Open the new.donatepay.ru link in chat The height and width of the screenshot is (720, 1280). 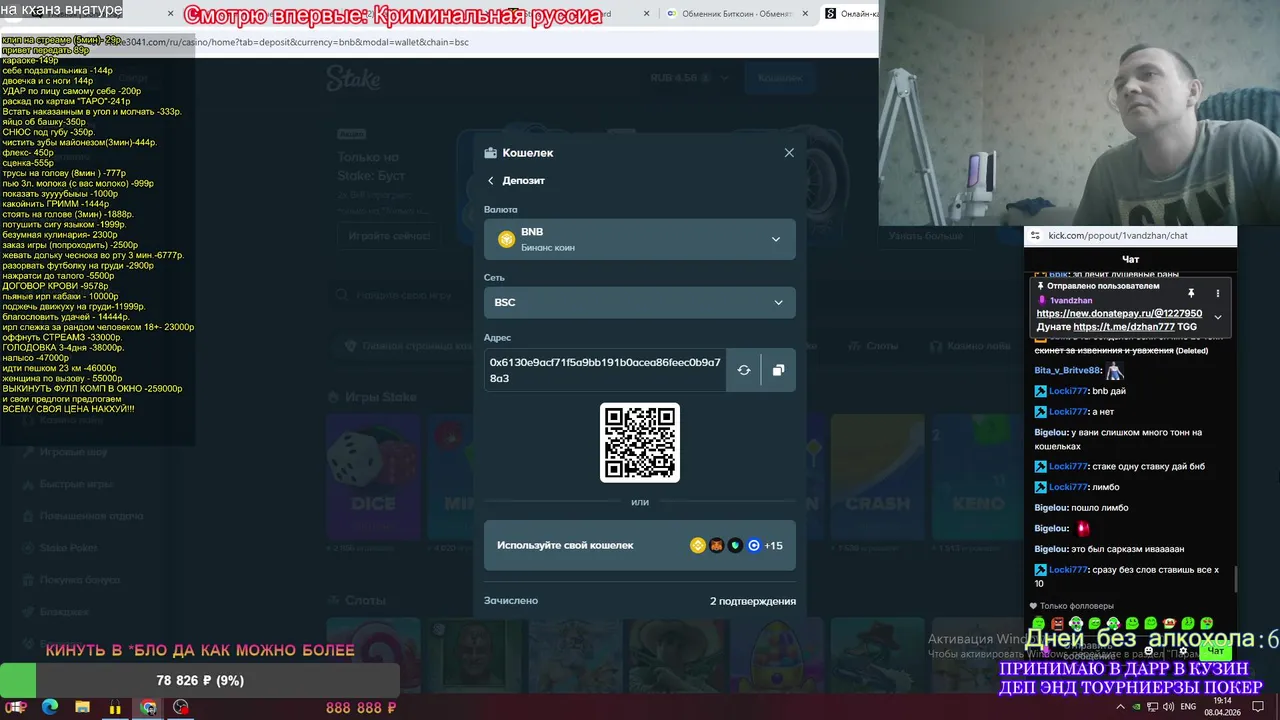tap(1119, 313)
